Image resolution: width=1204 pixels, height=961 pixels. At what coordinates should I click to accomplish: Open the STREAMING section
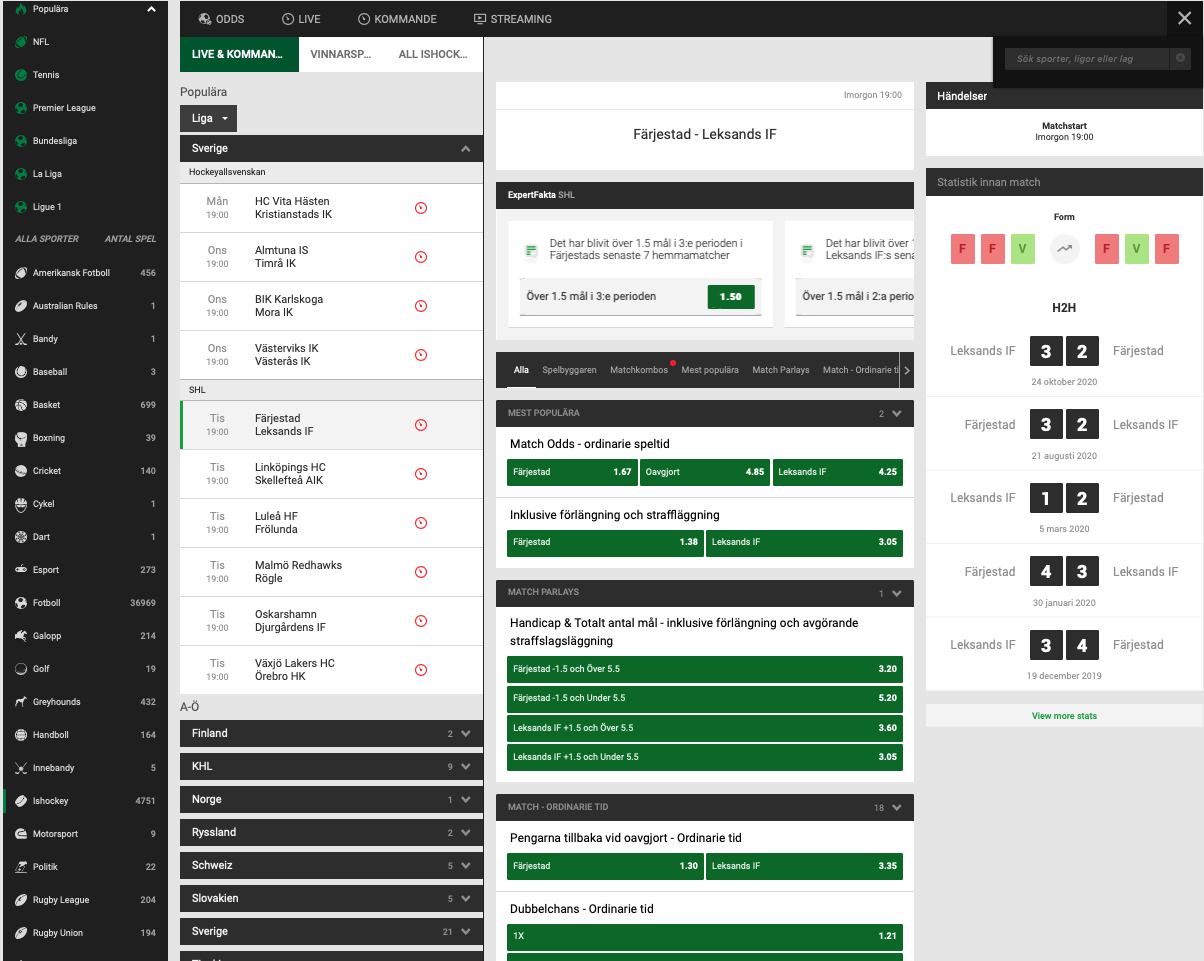512,18
